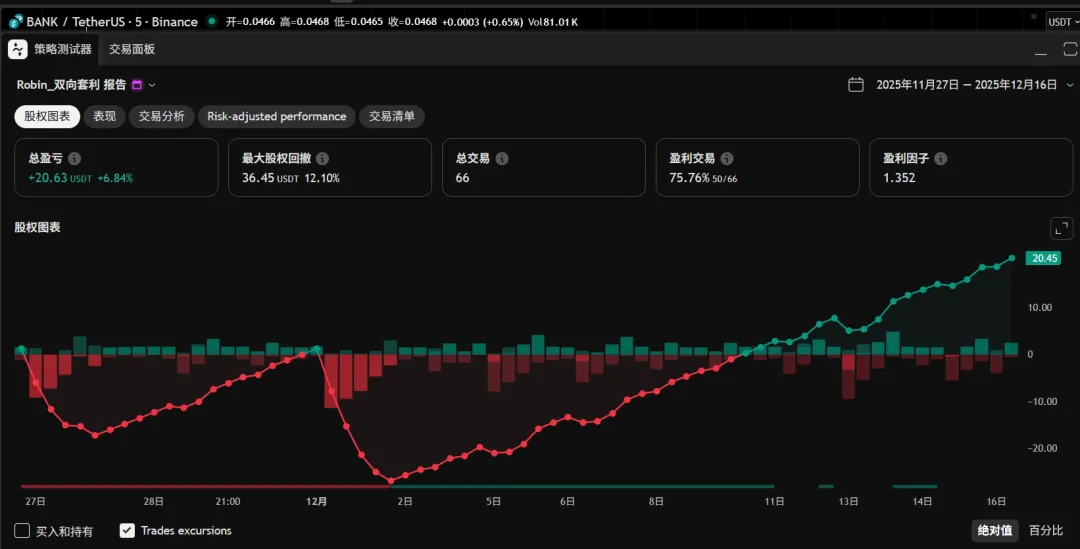Open the USDT currency dropdown
Screen dimensions: 1080x549
pos(1060,22)
